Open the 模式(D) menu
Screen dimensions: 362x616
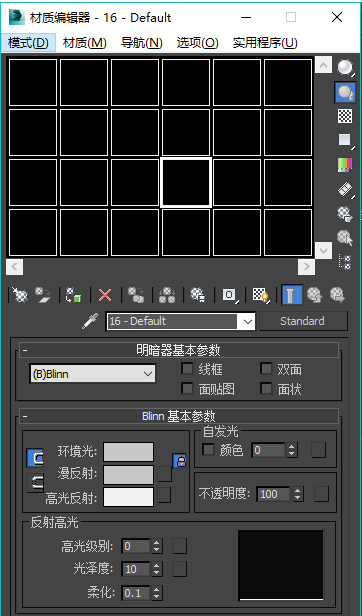28,43
